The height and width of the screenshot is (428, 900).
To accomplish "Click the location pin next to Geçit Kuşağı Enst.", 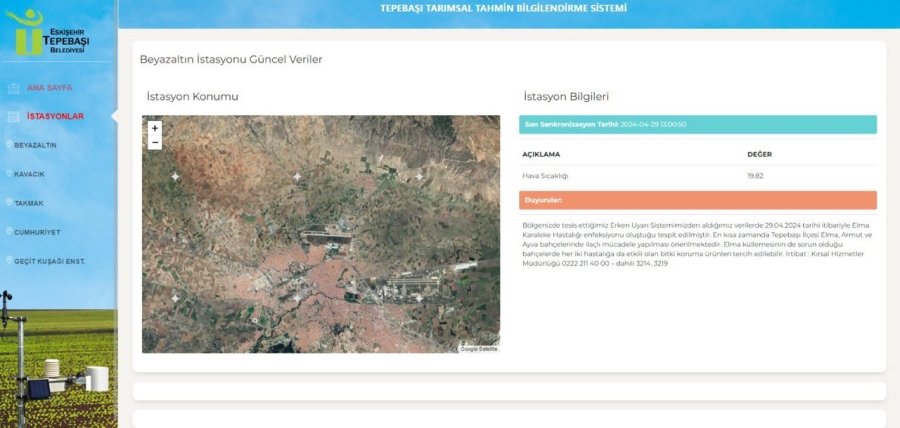I will (x=9, y=261).
